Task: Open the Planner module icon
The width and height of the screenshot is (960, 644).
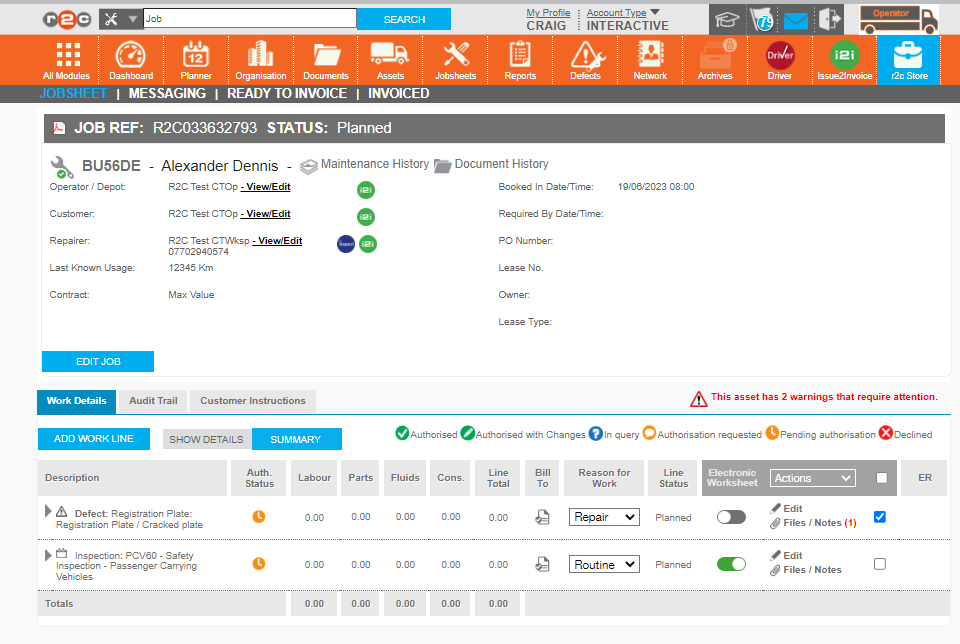Action: (x=196, y=60)
